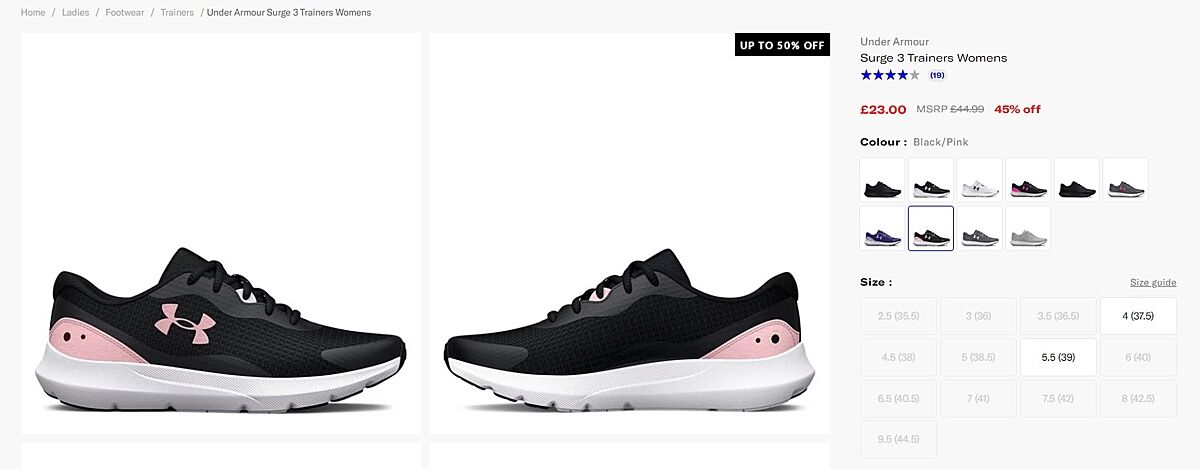The image size is (1200, 469).
Task: Click the Under Armour brand name
Action: coord(894,42)
